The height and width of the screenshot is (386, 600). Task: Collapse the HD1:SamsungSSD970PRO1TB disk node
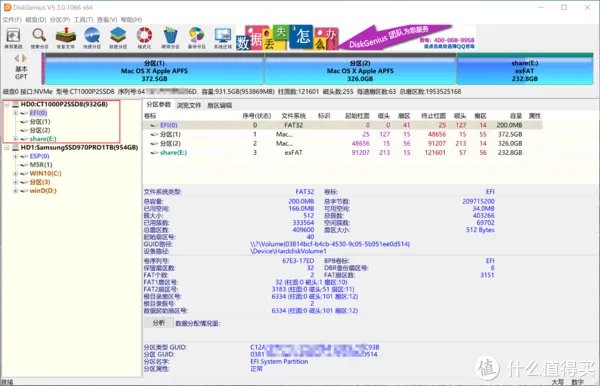tap(7, 148)
